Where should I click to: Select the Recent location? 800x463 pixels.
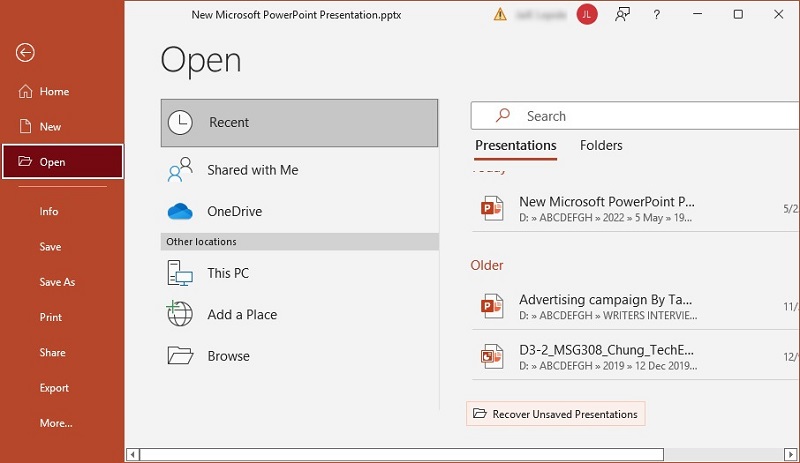point(299,123)
